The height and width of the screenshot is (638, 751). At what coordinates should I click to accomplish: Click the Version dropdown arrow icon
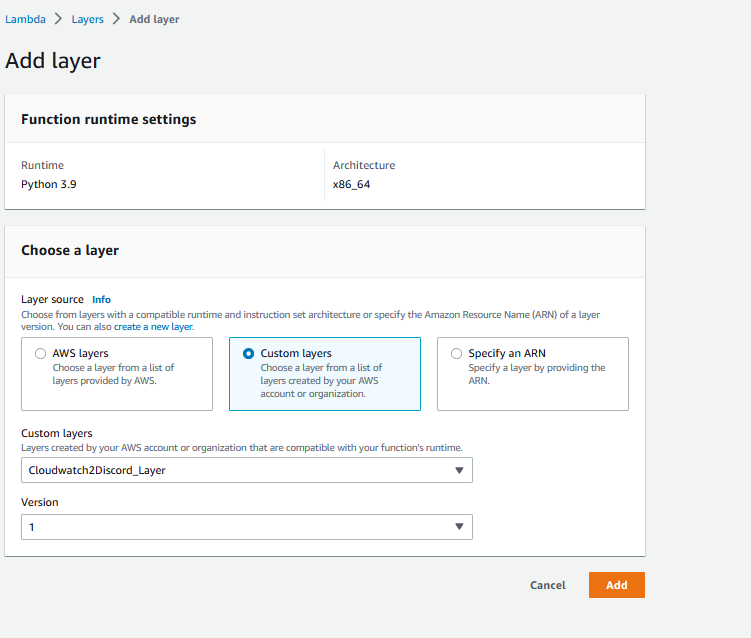(459, 527)
